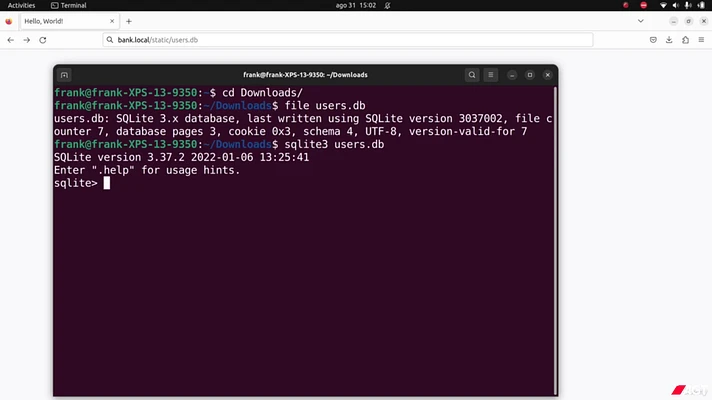This screenshot has height=400, width=712.
Task: Click the terminal search icon
Action: [x=472, y=75]
